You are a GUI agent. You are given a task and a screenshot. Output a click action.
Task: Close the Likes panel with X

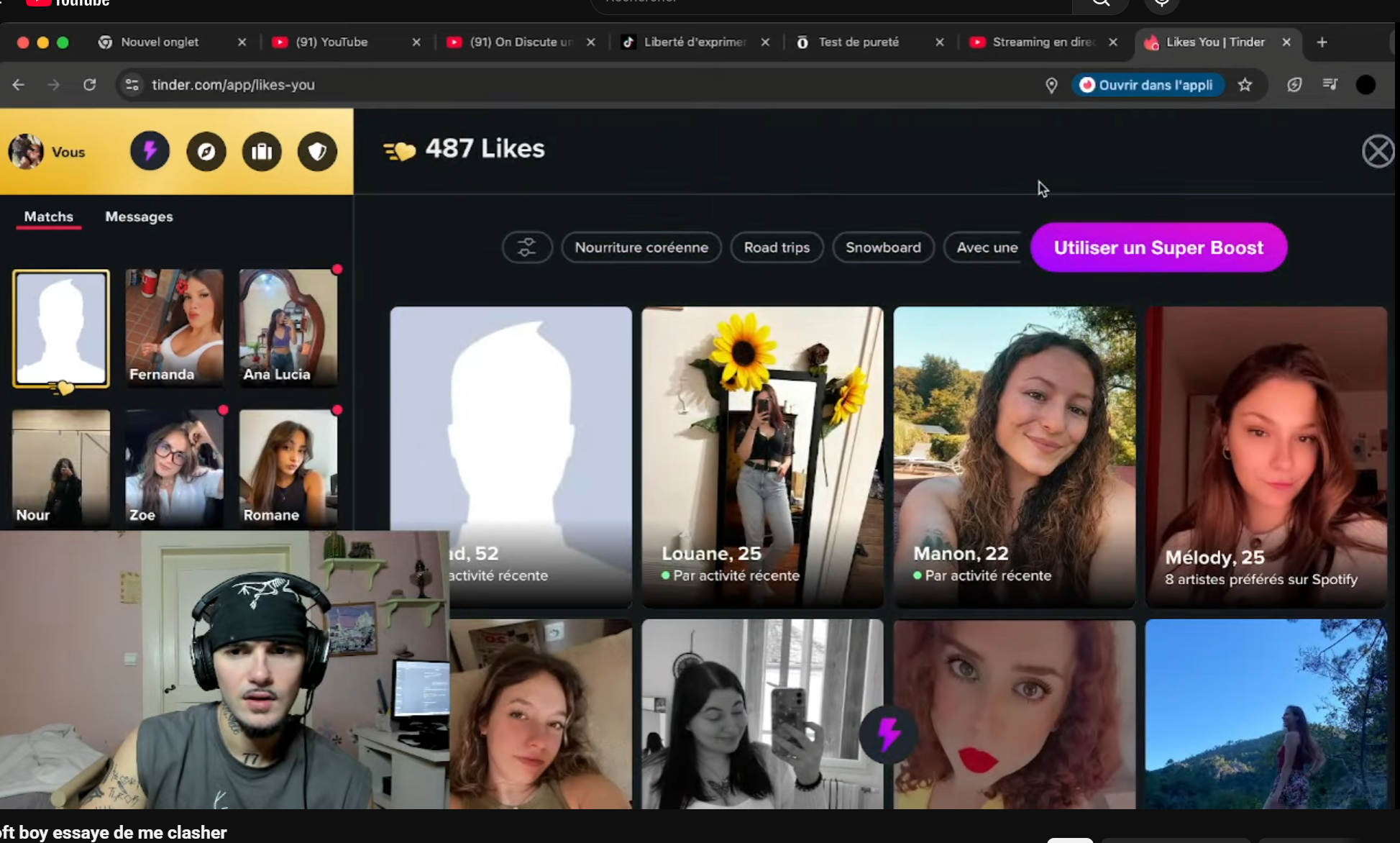click(1377, 152)
